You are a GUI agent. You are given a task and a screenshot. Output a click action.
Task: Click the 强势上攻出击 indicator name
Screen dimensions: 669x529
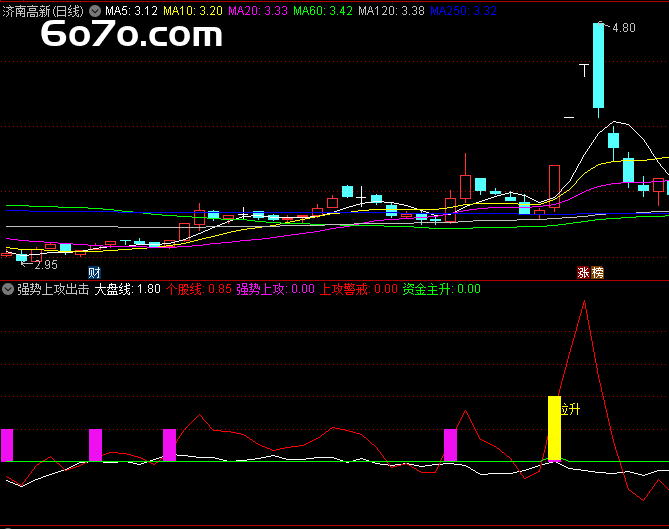[53, 289]
